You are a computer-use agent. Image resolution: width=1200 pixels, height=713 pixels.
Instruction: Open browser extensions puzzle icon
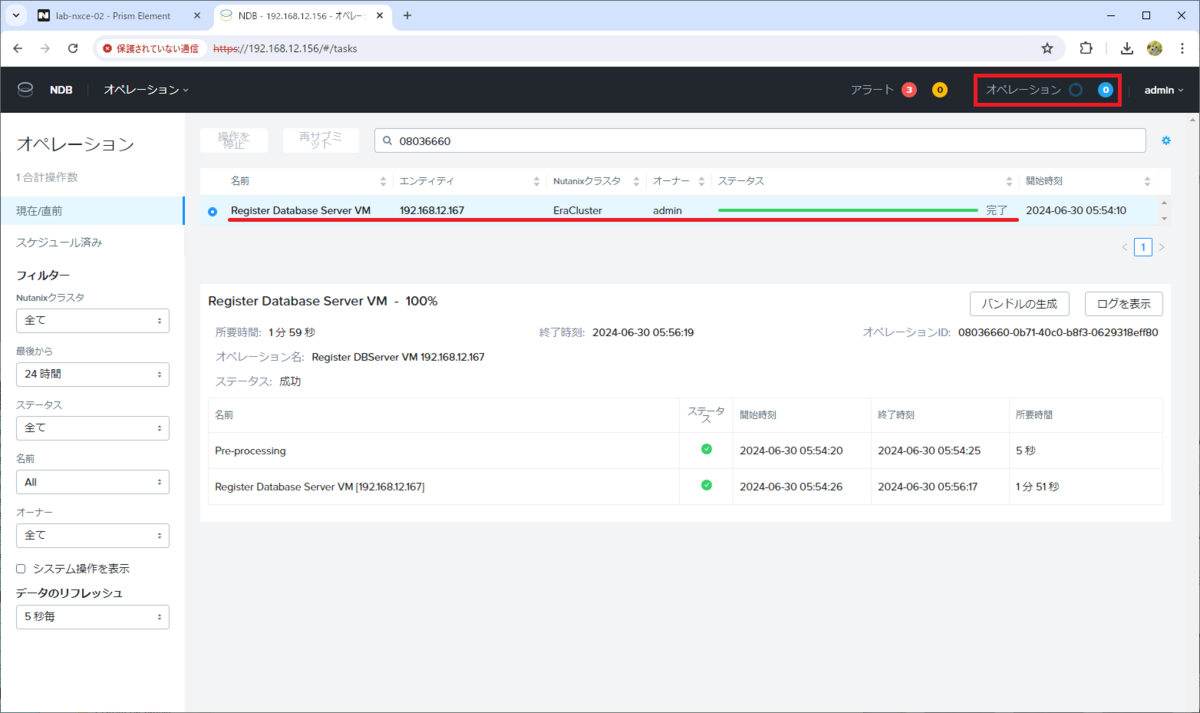[1086, 47]
